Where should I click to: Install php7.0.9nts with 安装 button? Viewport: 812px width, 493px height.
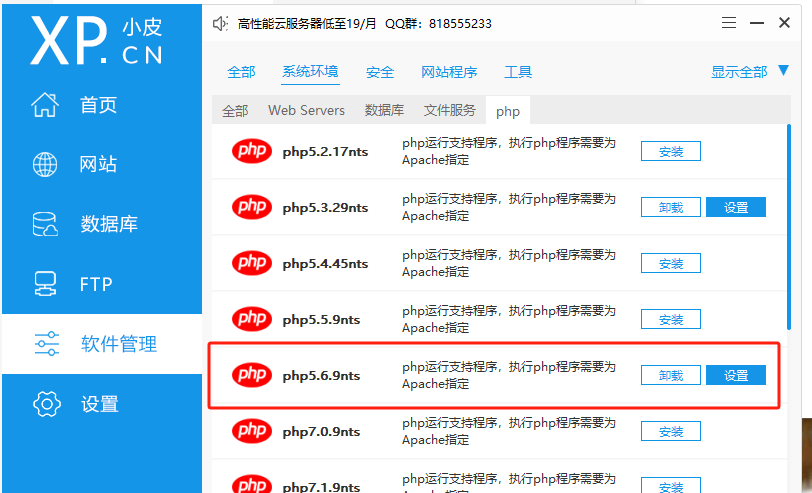tap(671, 431)
